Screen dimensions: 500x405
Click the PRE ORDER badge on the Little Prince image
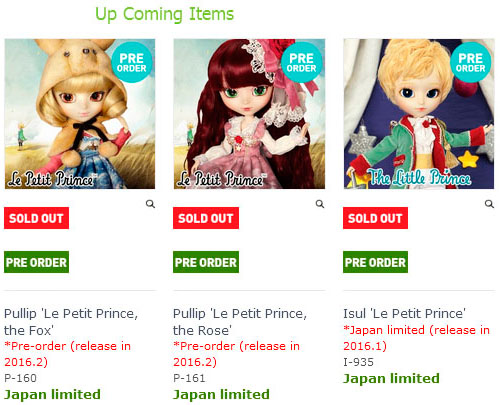click(471, 62)
